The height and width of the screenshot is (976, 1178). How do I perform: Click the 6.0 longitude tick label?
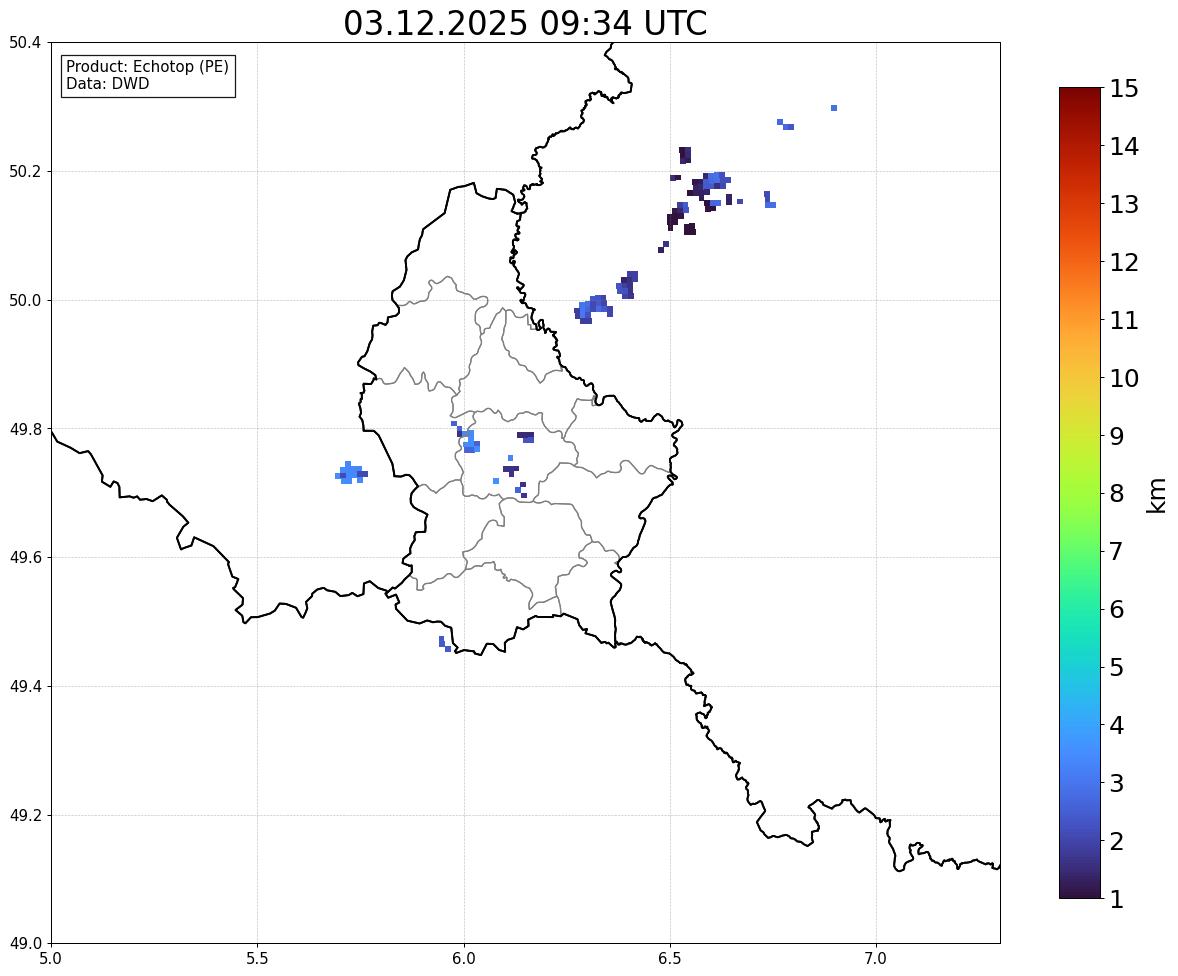[x=464, y=959]
